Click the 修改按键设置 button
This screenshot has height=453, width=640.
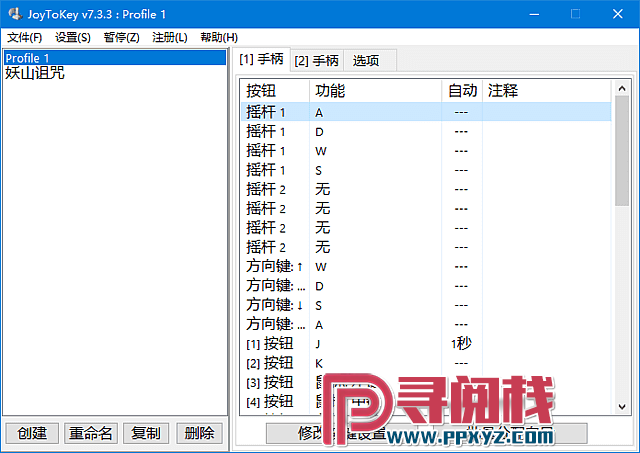tap(342, 433)
